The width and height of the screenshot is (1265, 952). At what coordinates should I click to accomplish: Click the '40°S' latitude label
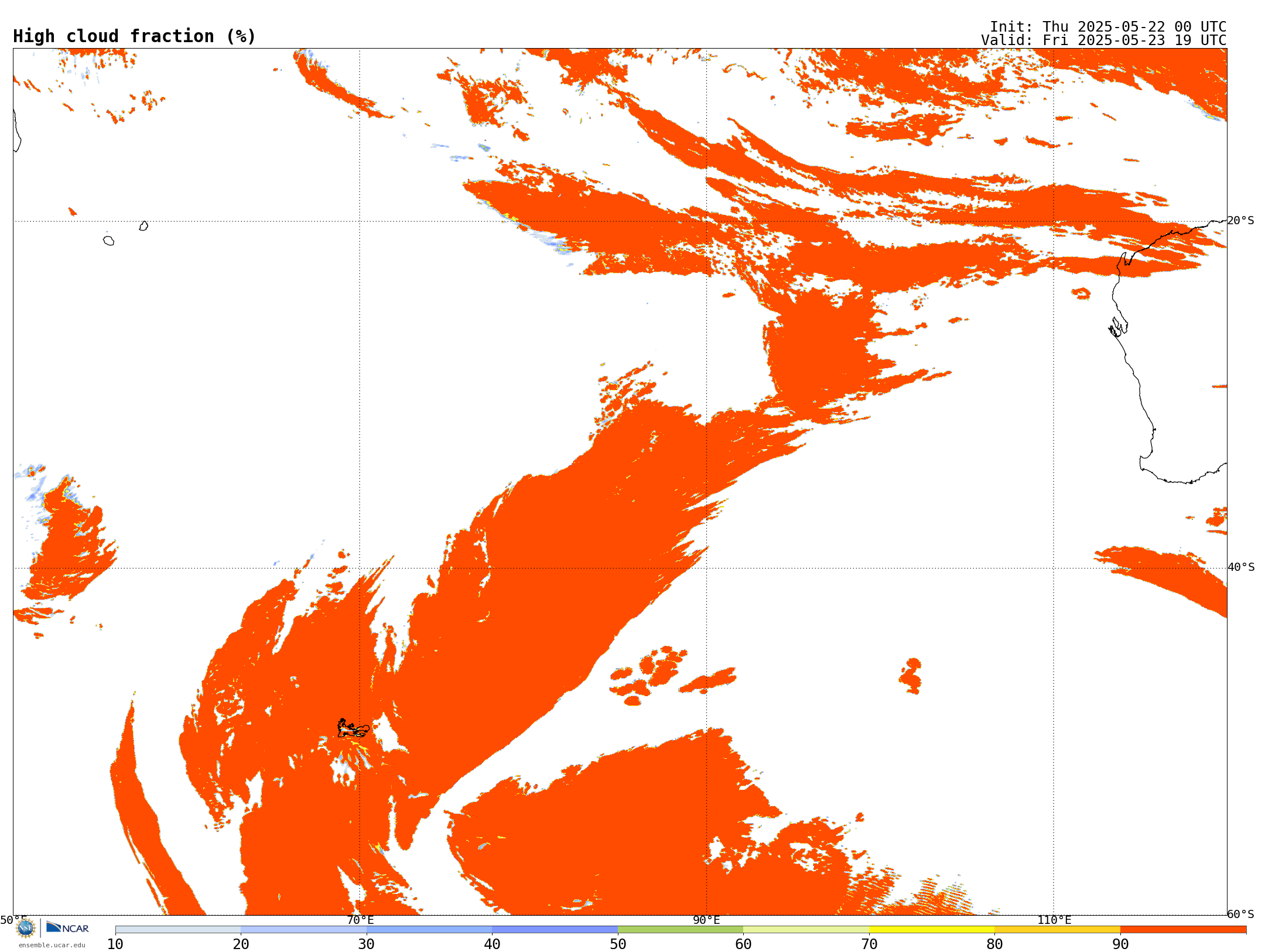click(x=1241, y=567)
